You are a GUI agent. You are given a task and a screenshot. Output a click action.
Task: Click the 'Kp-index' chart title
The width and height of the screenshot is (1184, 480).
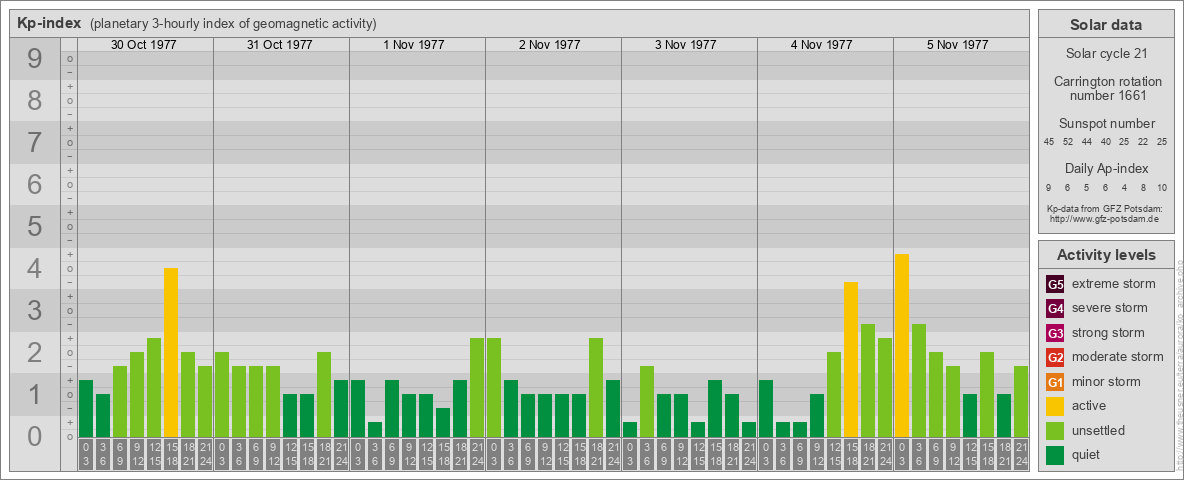coord(48,23)
